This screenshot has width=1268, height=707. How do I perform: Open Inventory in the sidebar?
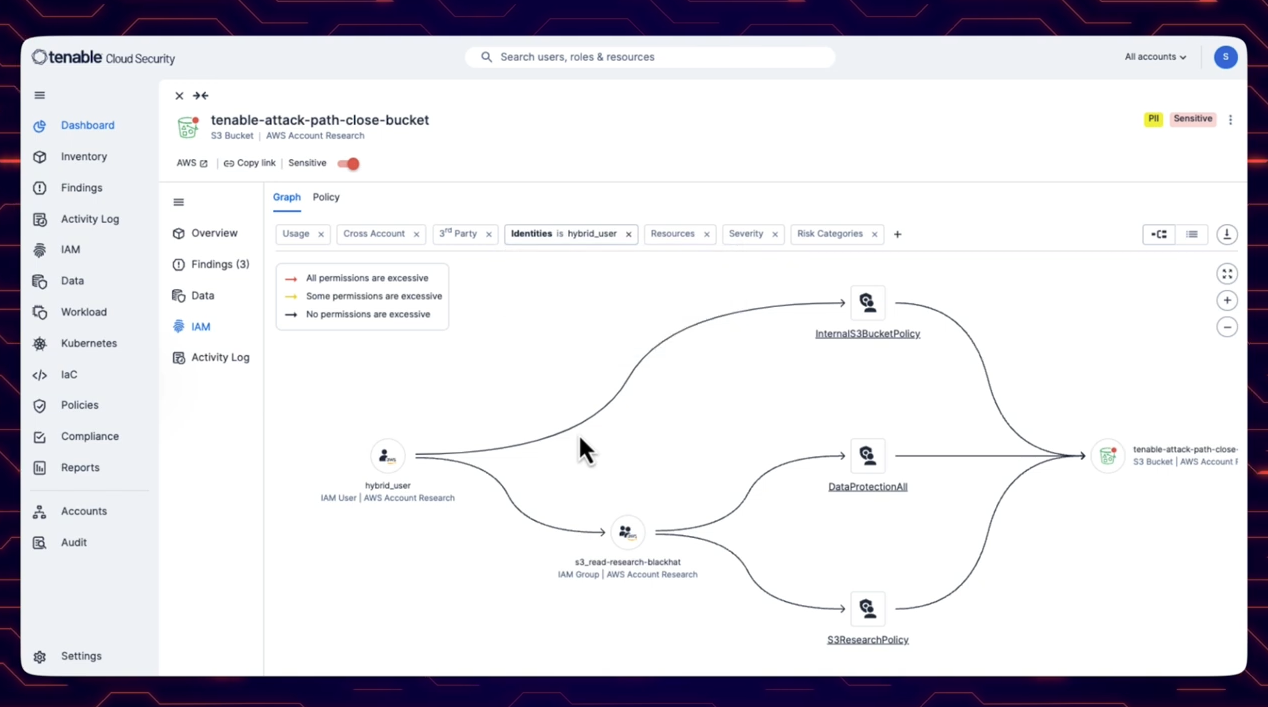pos(71,157)
